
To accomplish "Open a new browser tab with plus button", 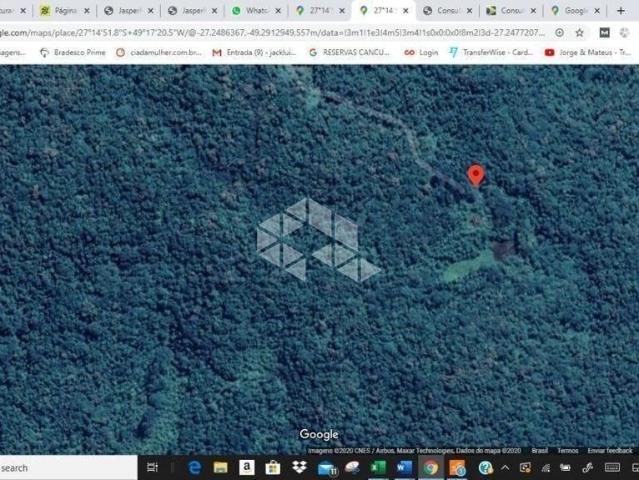I will 621,11.
